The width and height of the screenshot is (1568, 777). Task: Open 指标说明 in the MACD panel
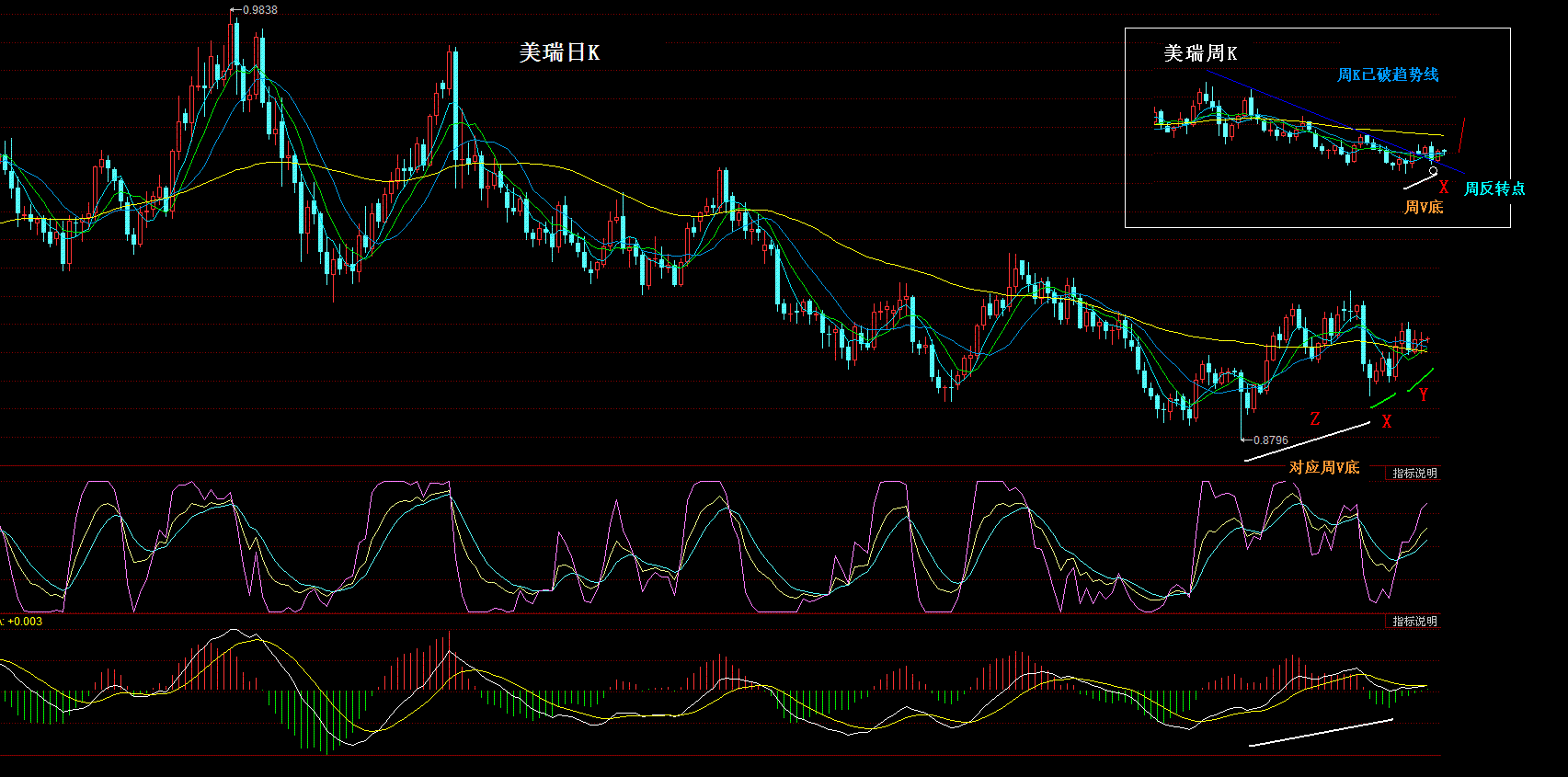[x=1413, y=622]
